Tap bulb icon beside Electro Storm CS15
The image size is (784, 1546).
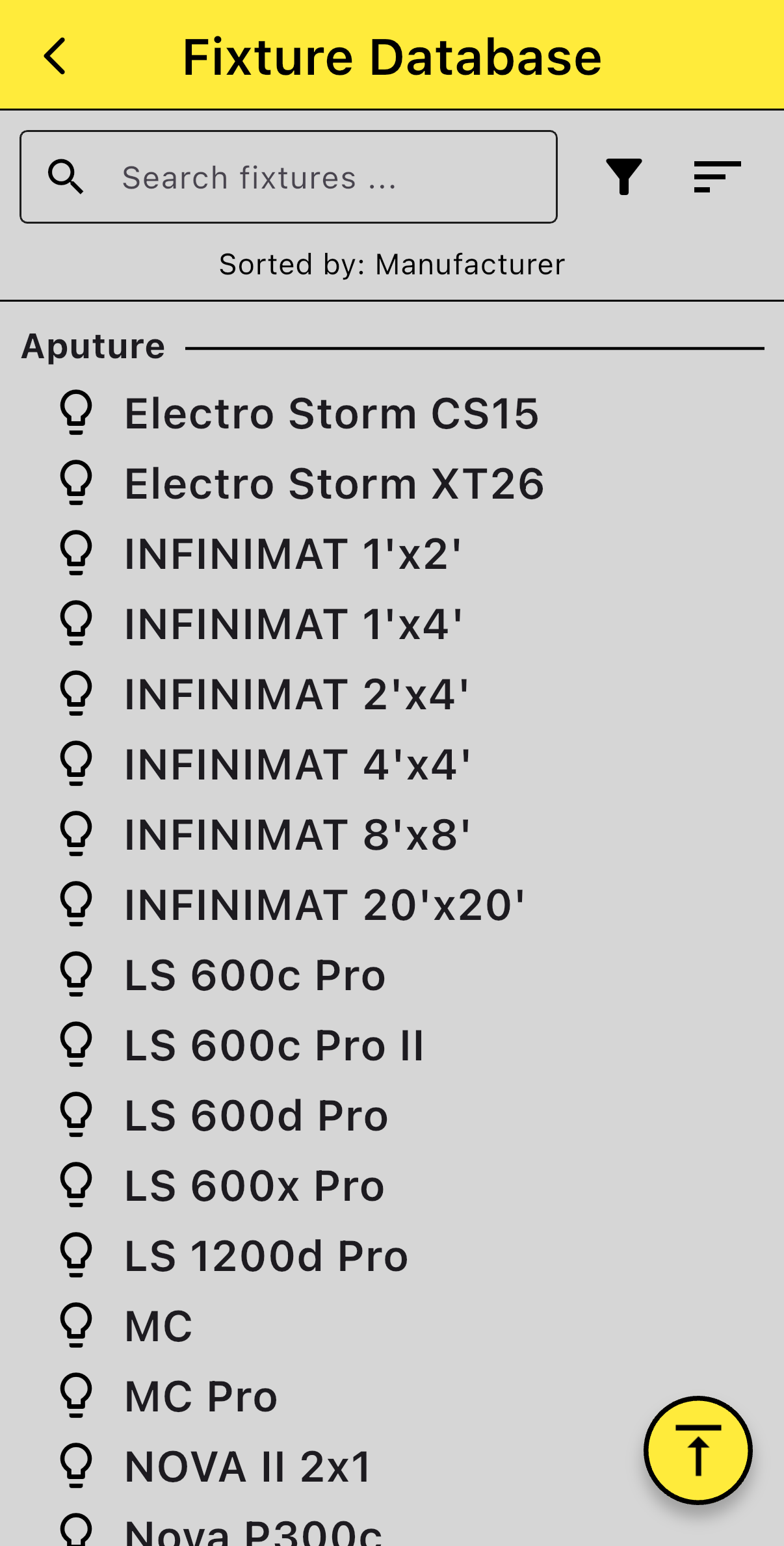[x=77, y=412]
